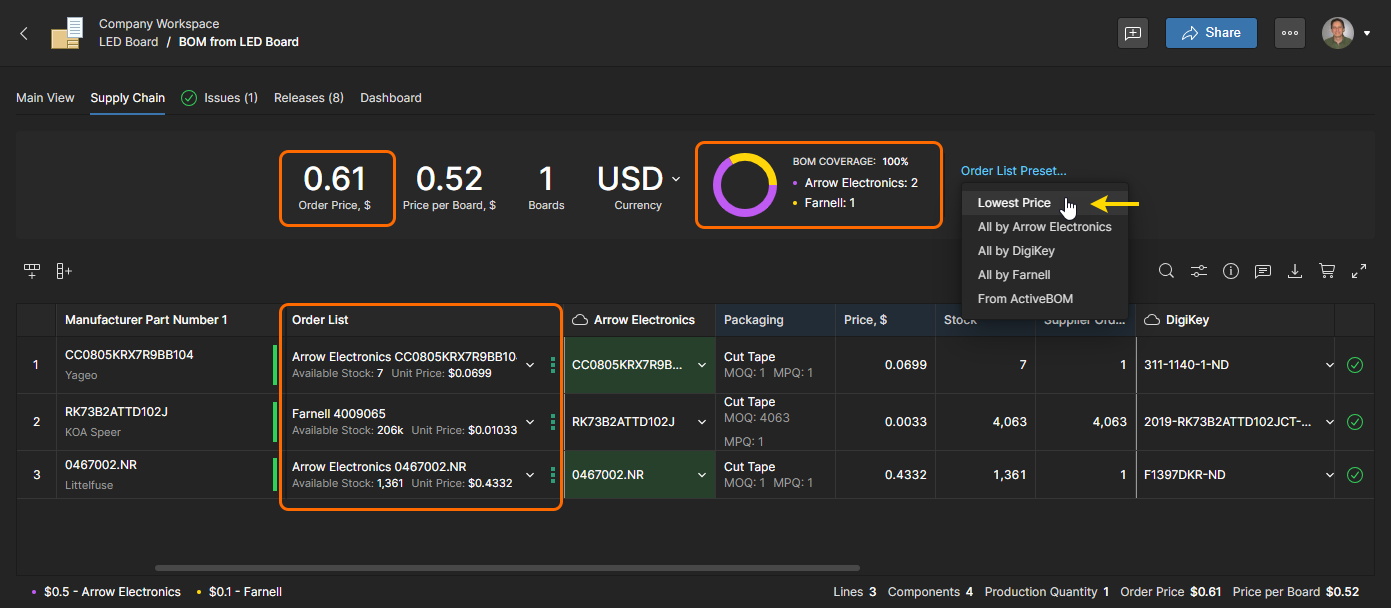
Task: Expand DigiKey dropdown for 311-1140-1-ND
Action: point(1329,365)
